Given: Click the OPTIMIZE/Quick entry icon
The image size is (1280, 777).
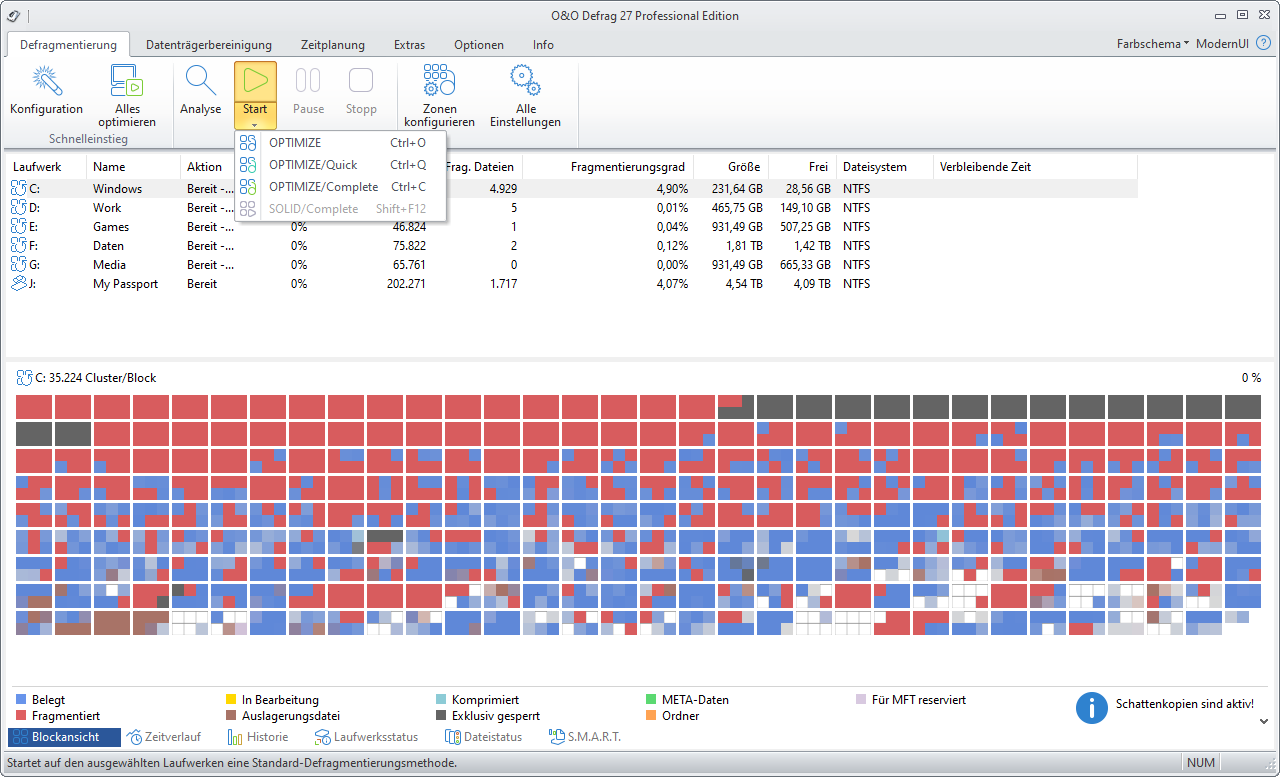Looking at the screenshot, I should tap(248, 165).
